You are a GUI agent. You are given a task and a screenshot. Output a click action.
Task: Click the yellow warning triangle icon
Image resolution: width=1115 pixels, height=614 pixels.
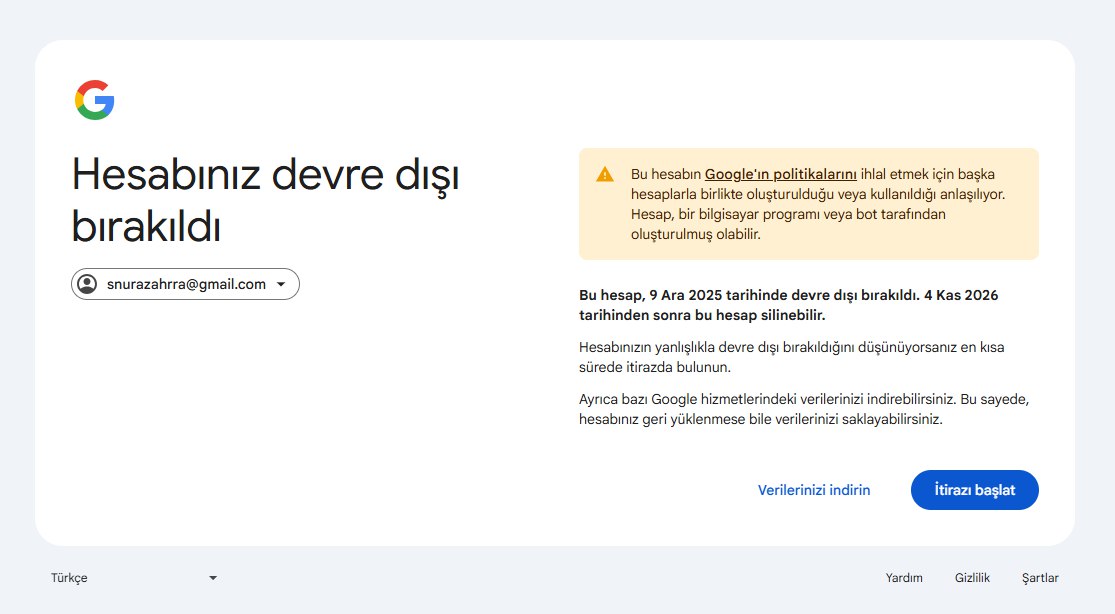tap(604, 174)
